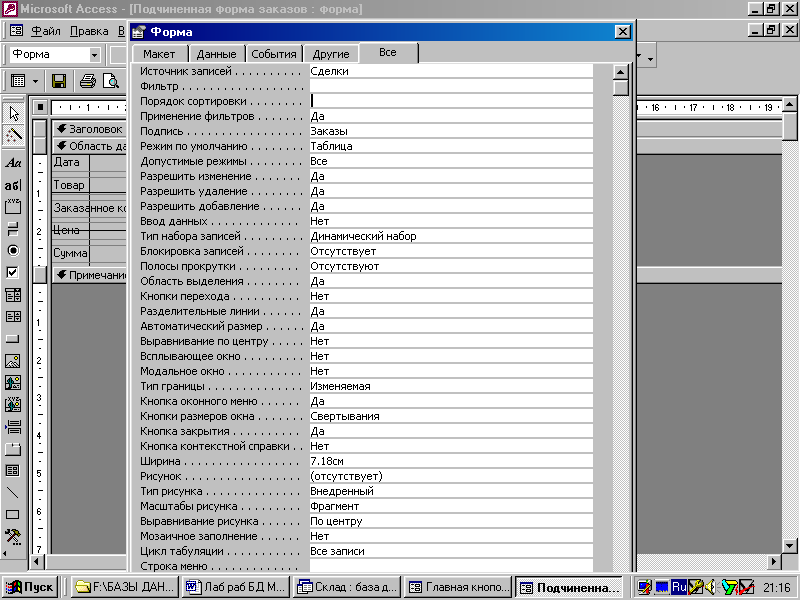Select the Заголовок section bar
This screenshot has height=600, width=800.
pos(89,129)
